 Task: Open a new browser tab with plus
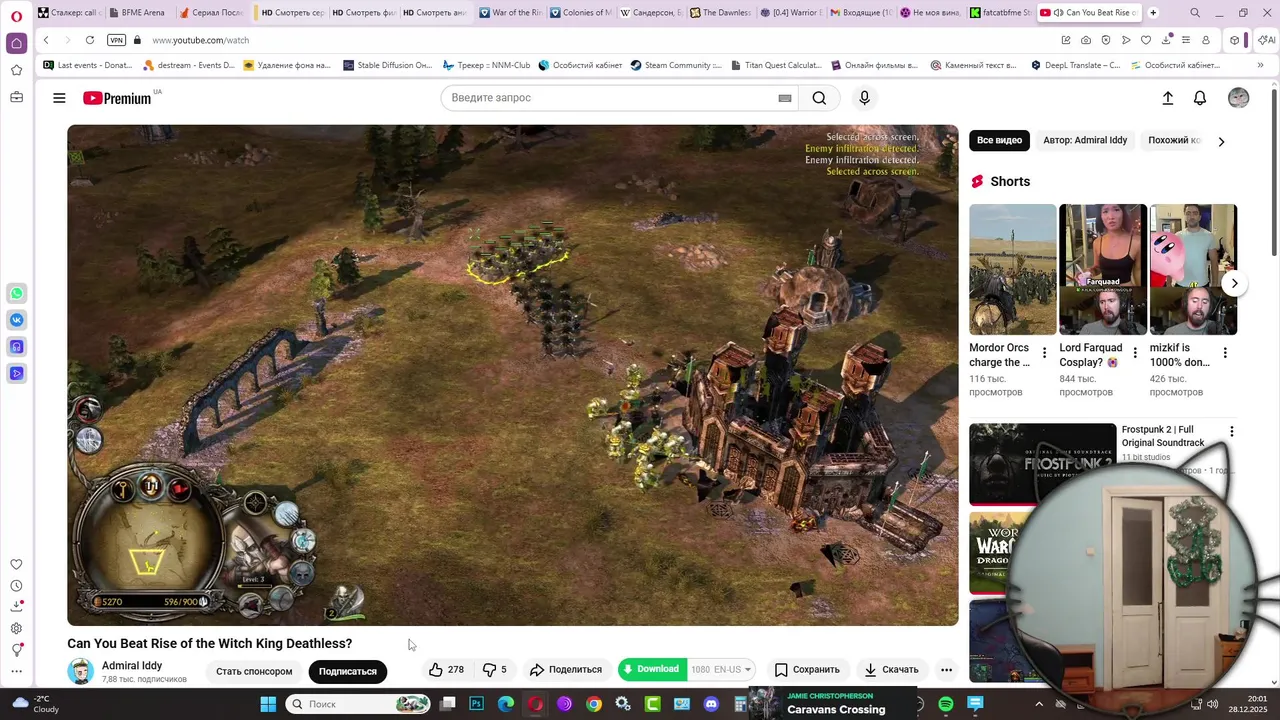[x=1153, y=13]
